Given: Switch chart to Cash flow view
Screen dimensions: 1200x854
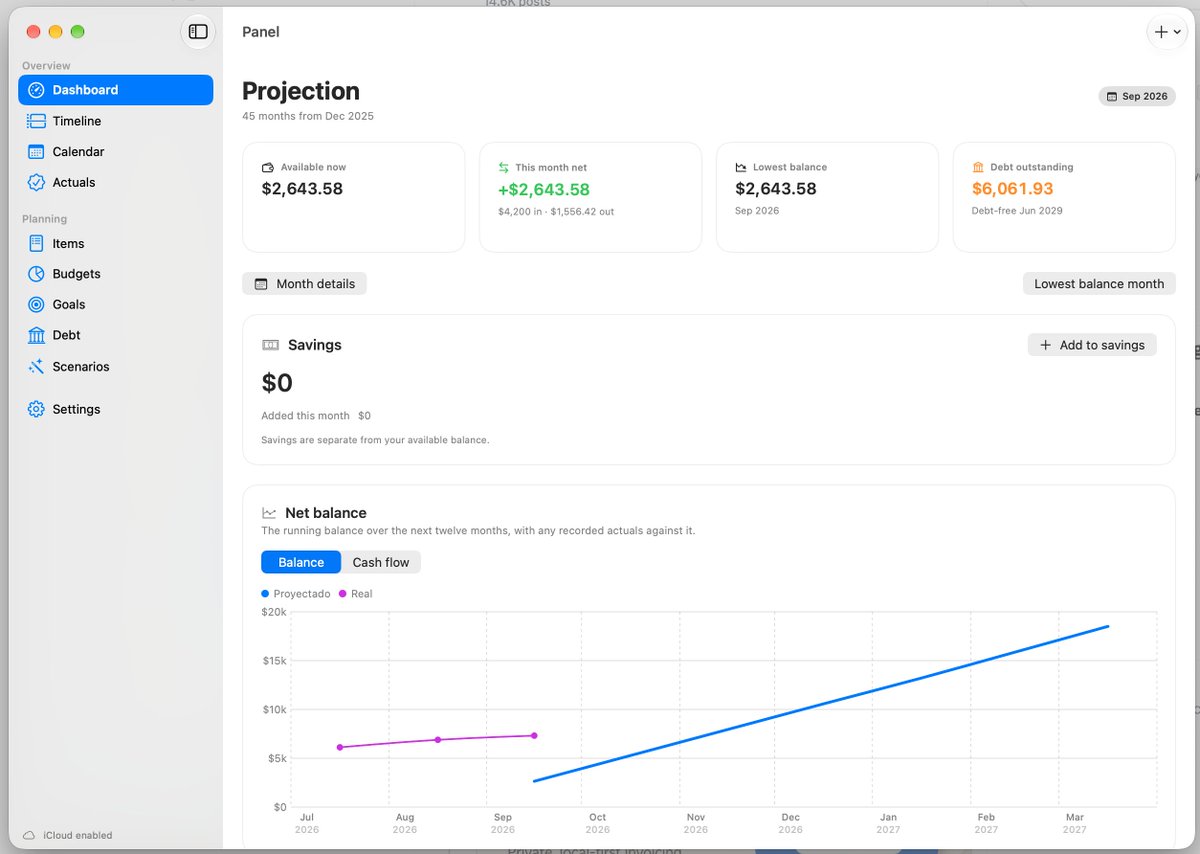Looking at the screenshot, I should [x=381, y=562].
